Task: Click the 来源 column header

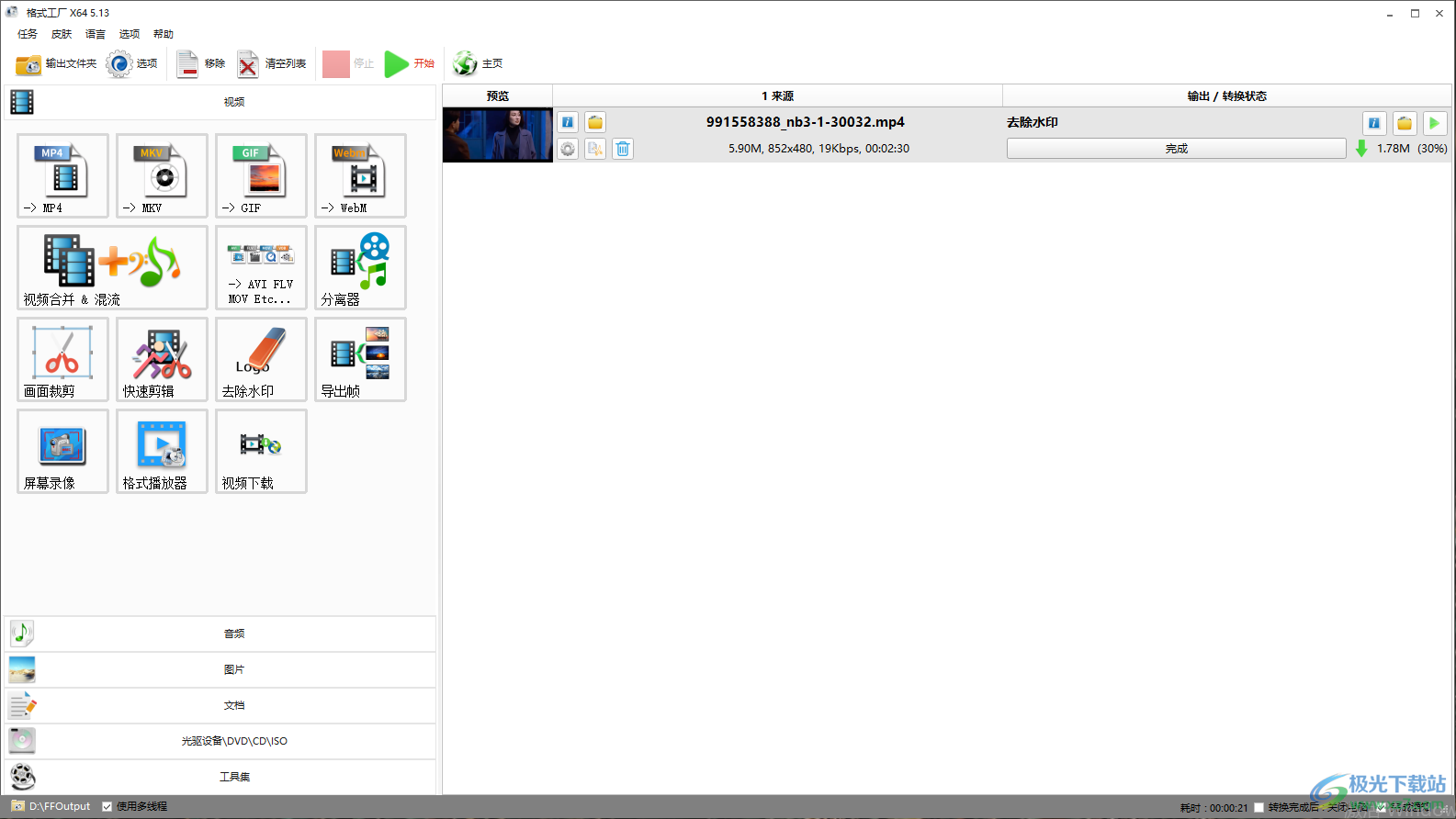Action: pos(777,95)
